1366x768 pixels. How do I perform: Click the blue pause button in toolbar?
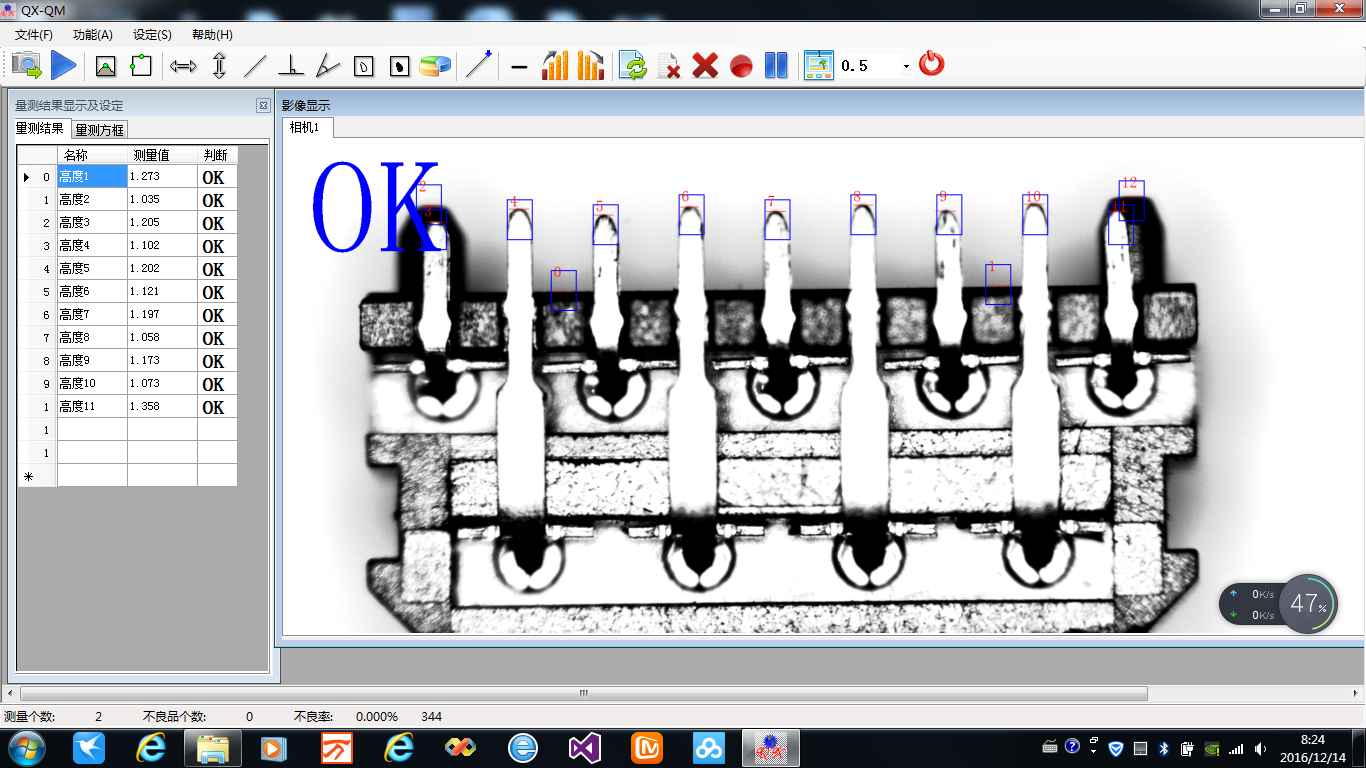[776, 66]
